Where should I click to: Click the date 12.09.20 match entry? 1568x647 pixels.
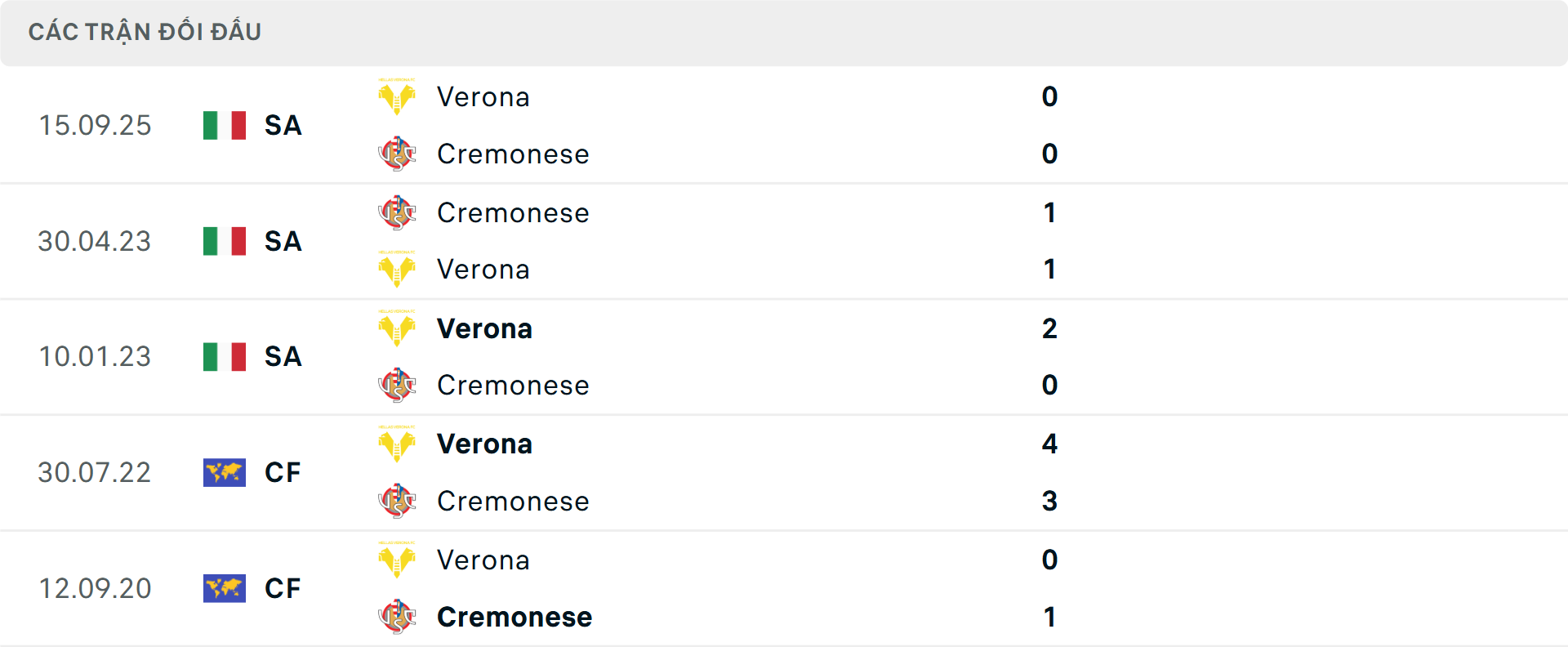(95, 588)
